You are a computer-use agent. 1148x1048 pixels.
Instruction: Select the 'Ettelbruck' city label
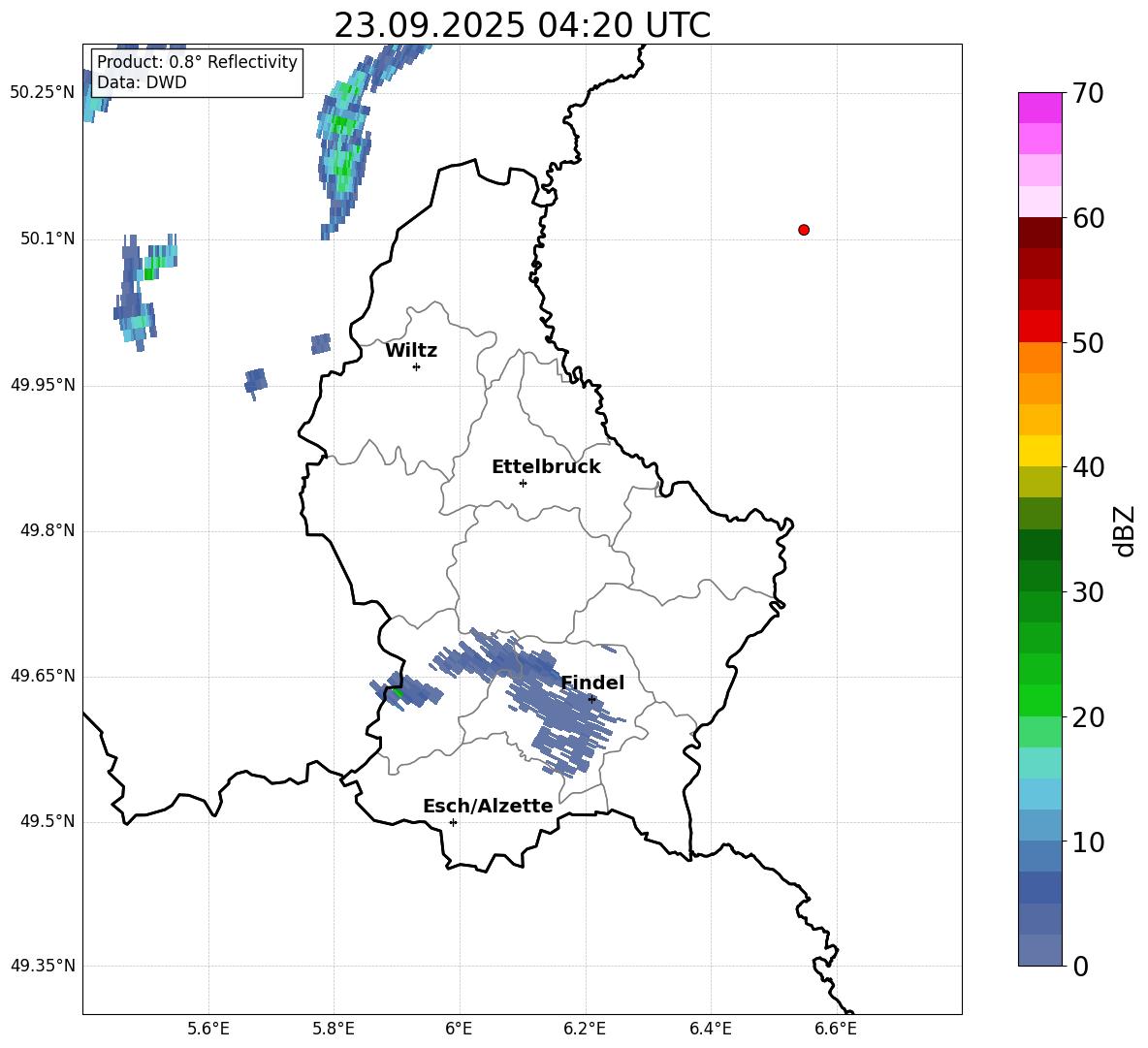(x=546, y=467)
